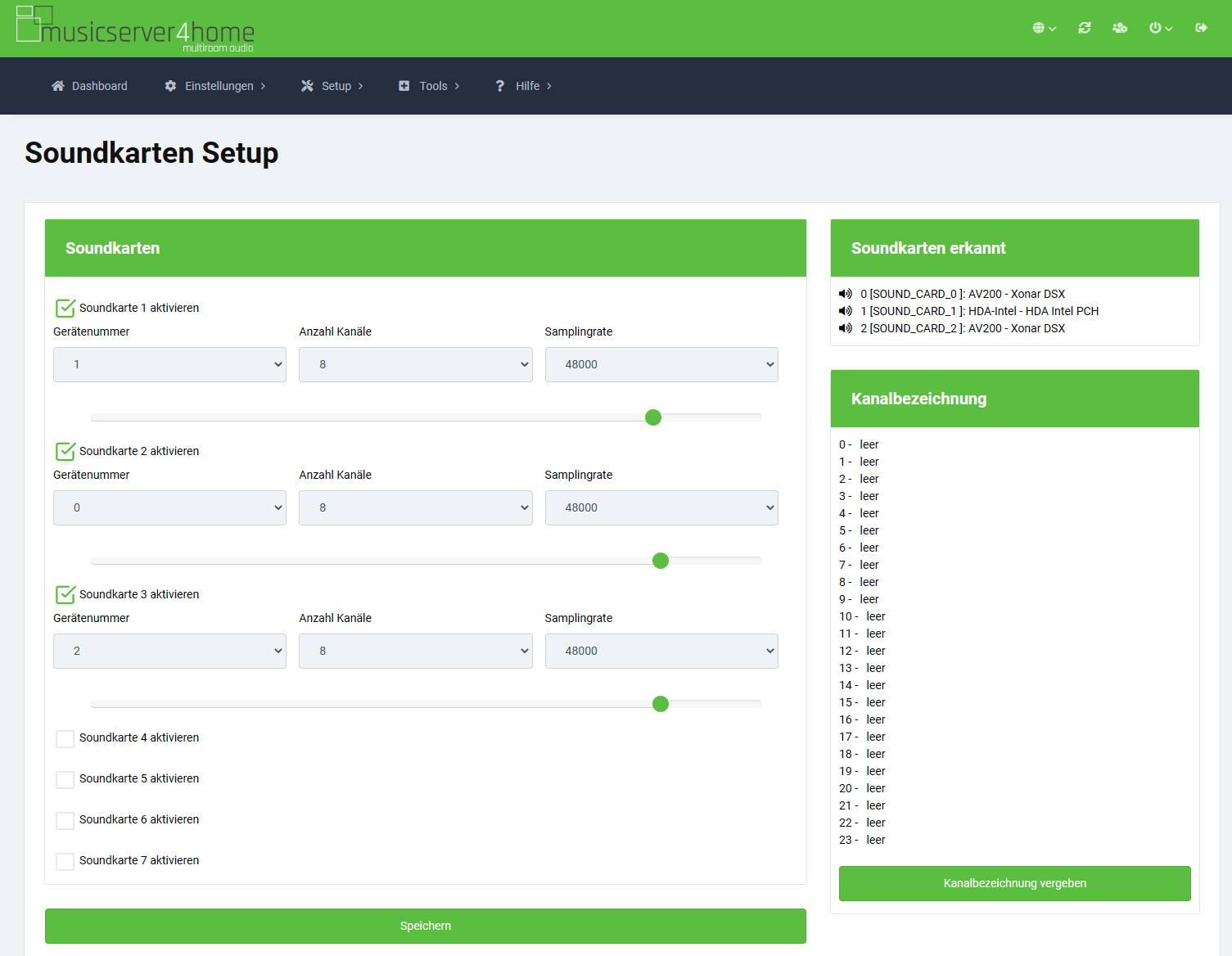Open Anzahl Kanäle dropdown for Soundkarte 2
The width and height of the screenshot is (1232, 956).
point(416,507)
